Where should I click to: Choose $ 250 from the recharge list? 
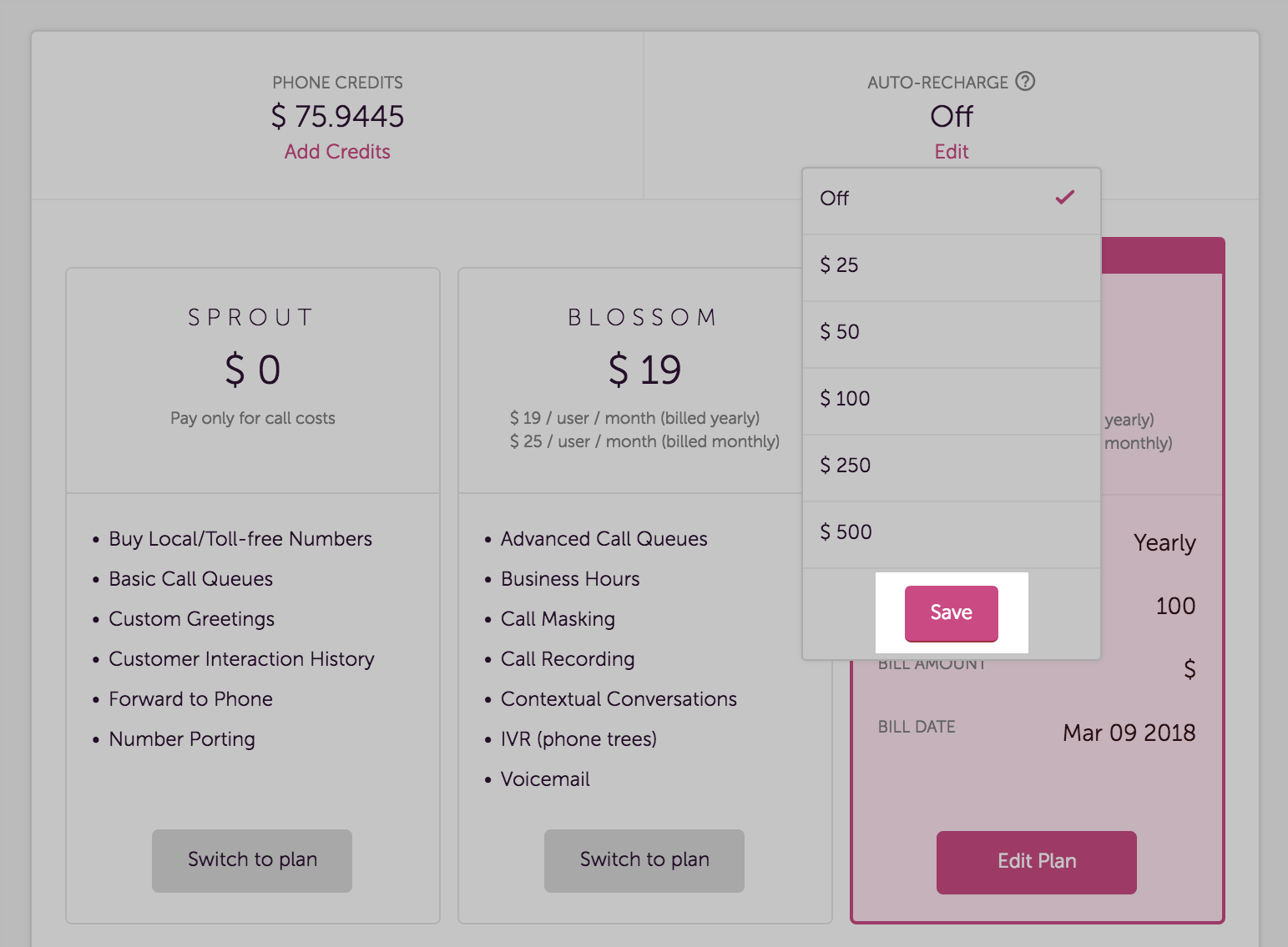(845, 466)
